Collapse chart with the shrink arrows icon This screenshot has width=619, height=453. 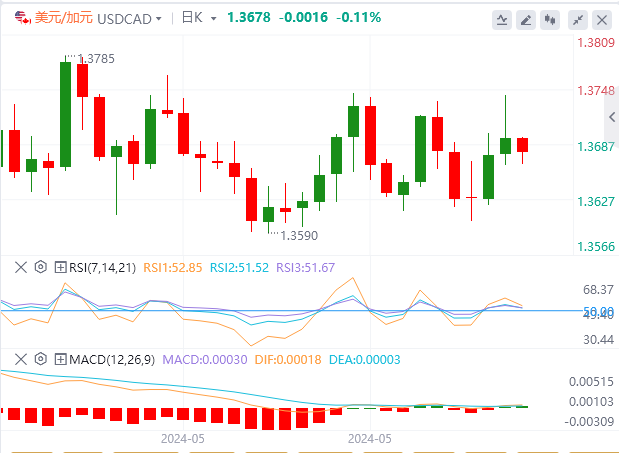(578, 20)
